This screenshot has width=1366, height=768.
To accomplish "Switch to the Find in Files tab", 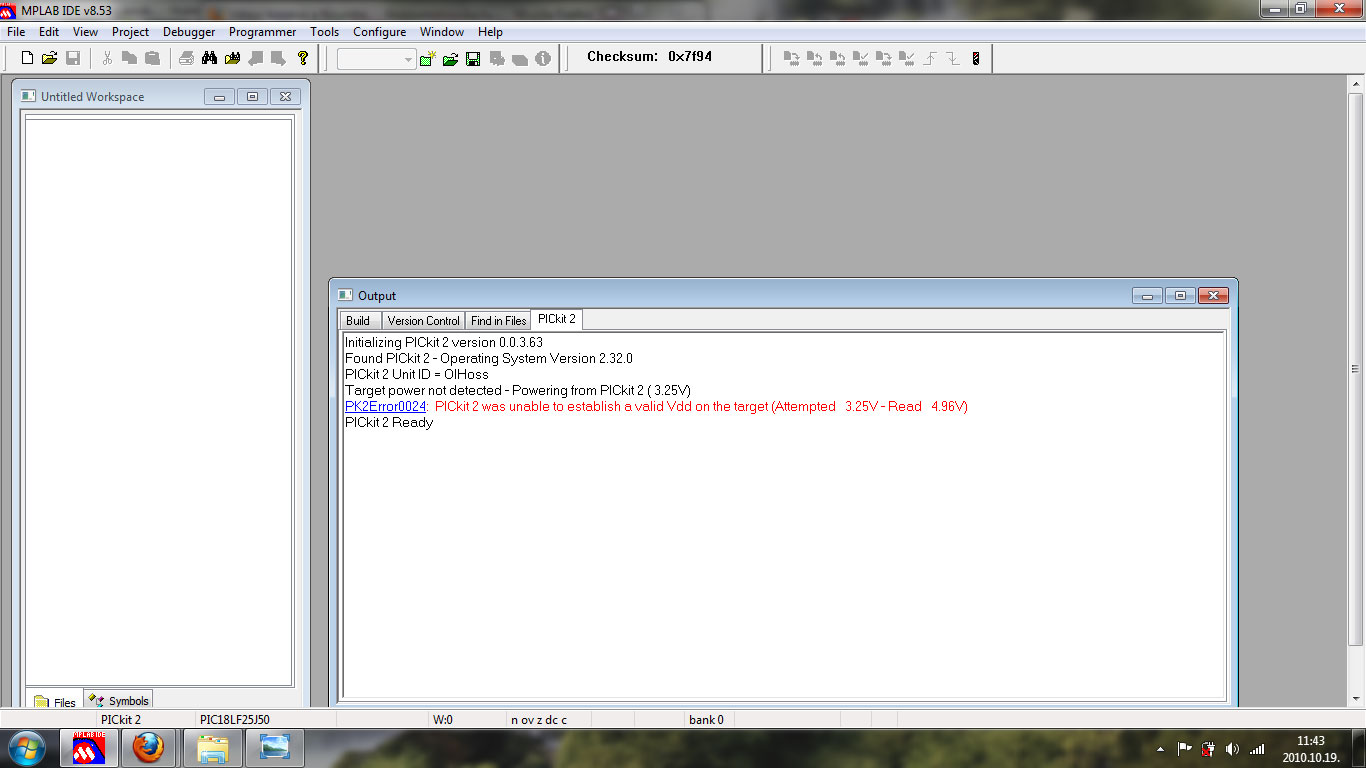I will click(498, 321).
